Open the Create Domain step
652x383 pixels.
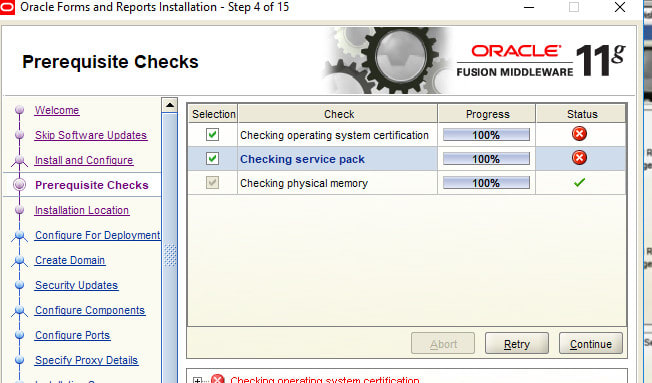70,260
